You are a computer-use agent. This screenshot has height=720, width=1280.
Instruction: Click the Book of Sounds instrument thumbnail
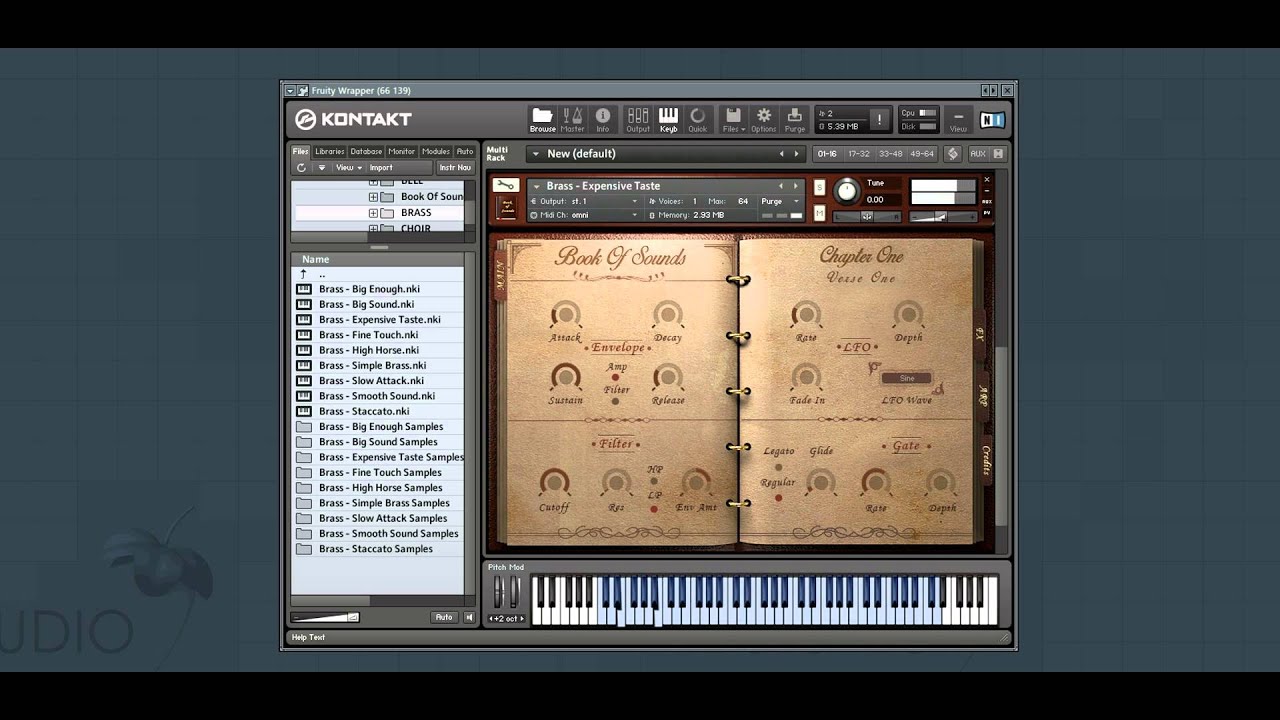pos(506,207)
